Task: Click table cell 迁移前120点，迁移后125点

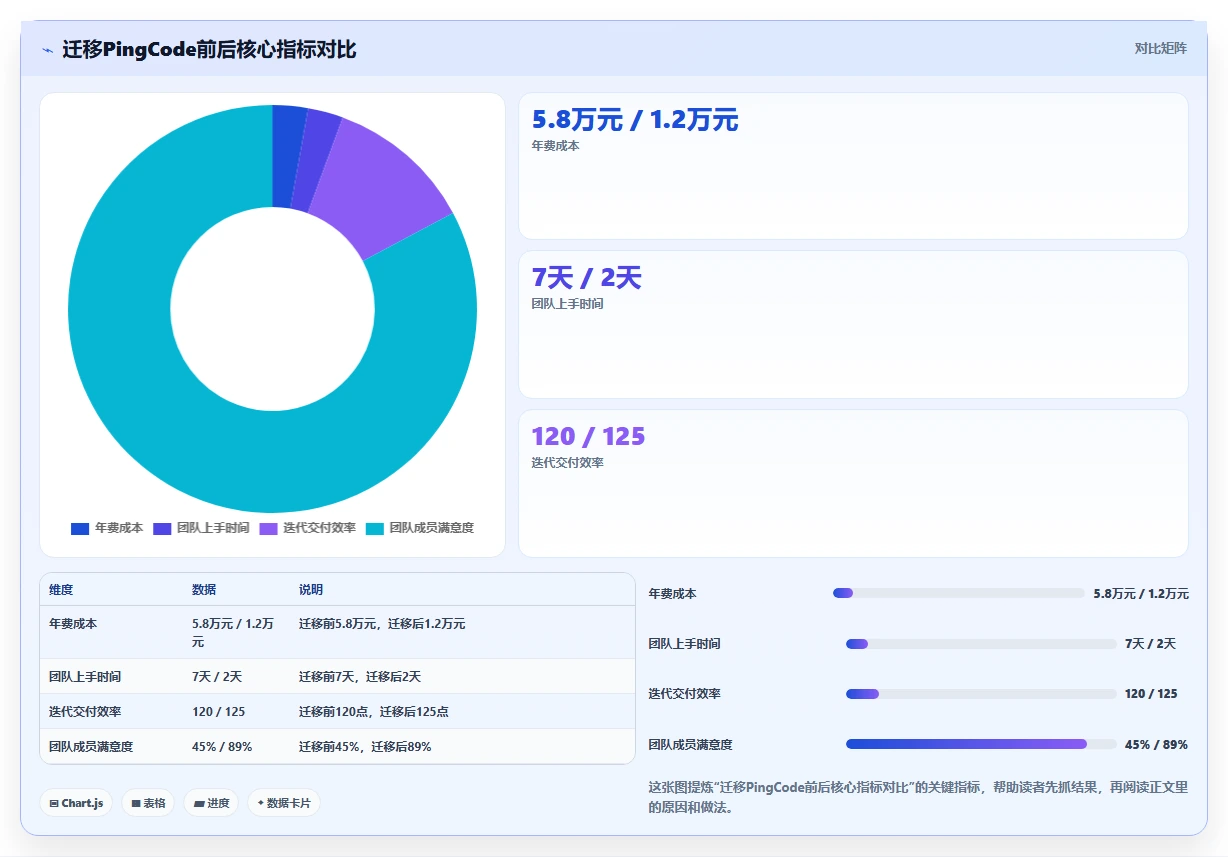Action: 374,712
